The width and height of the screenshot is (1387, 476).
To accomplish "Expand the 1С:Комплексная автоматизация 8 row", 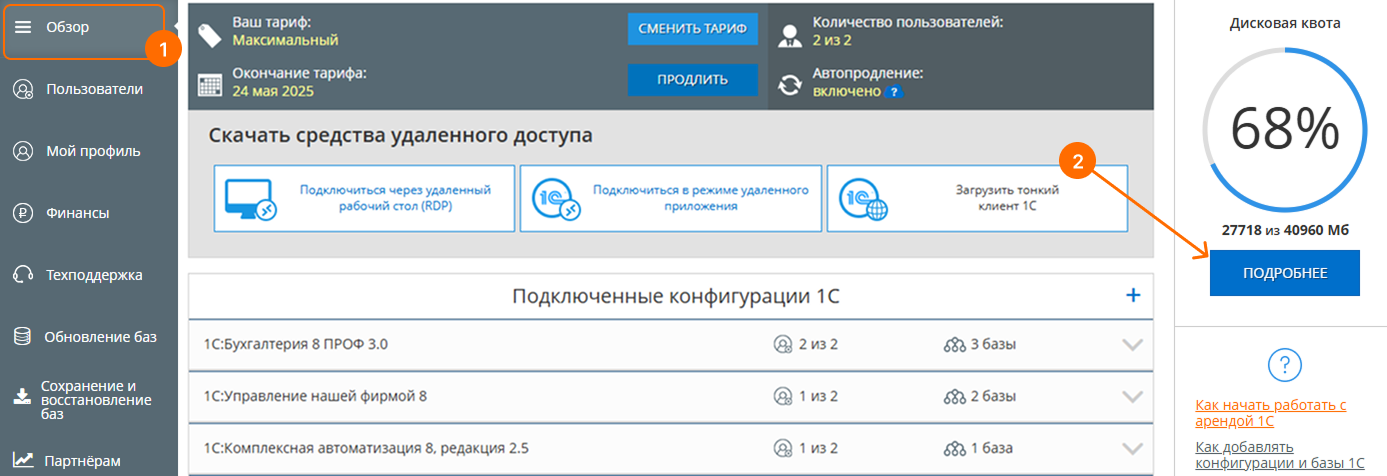I will coord(1132,448).
